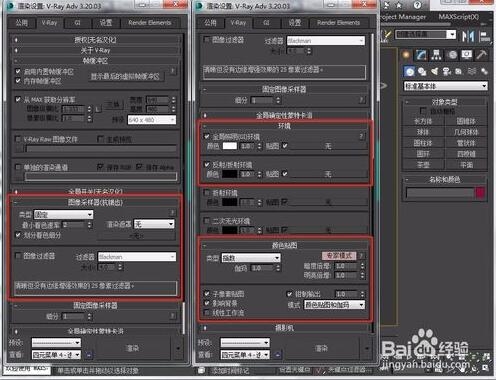The height and width of the screenshot is (380, 496).
Task: Collapse the 环境 rollout in right window
Action: pyautogui.click(x=284, y=126)
